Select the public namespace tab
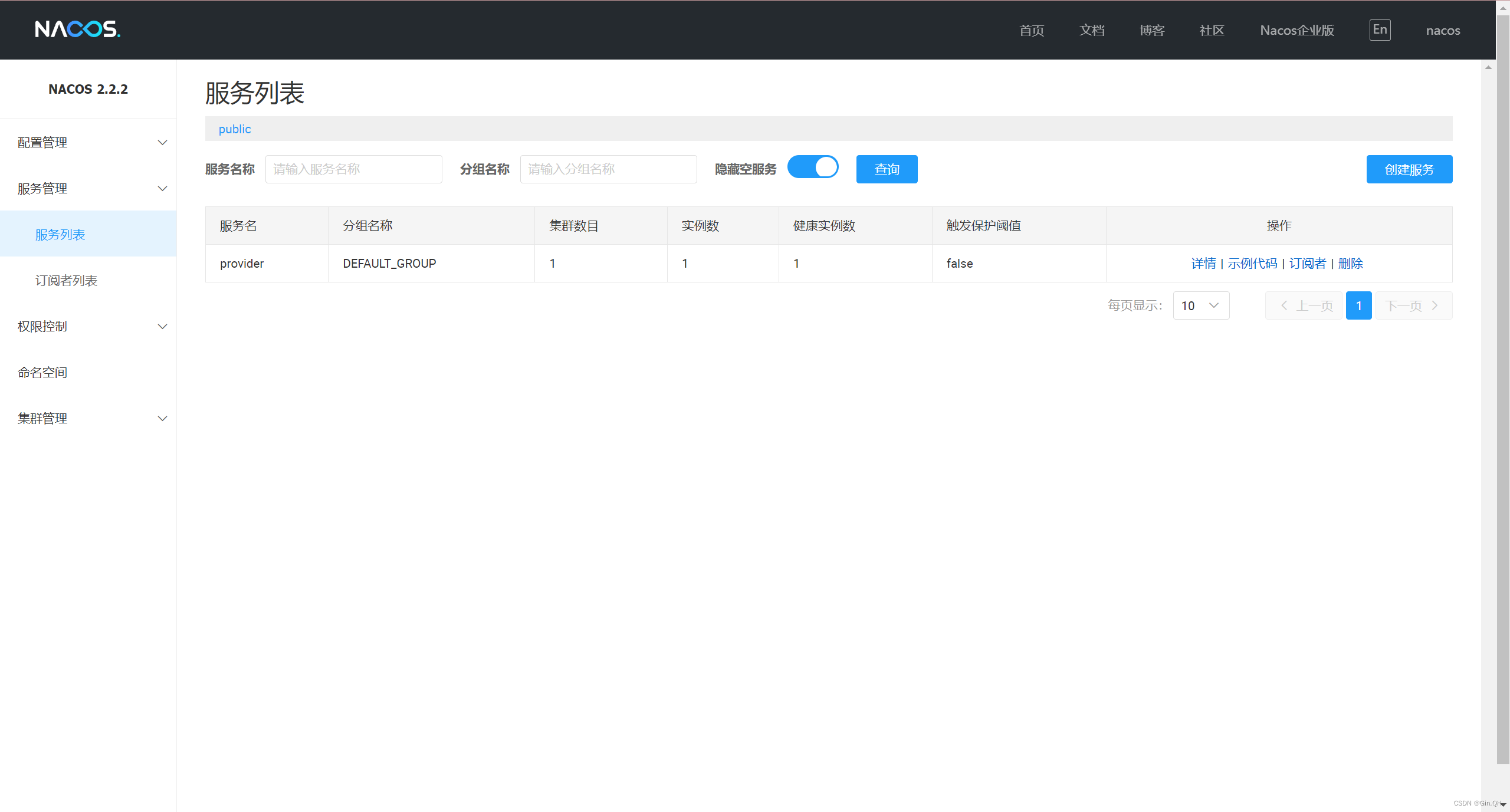Viewport: 1510px width, 812px height. [235, 129]
